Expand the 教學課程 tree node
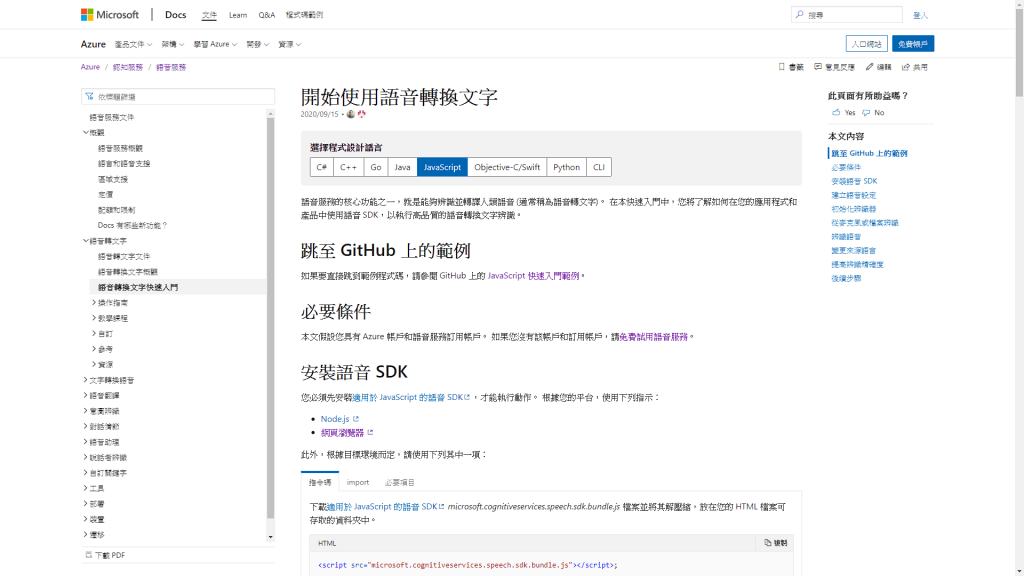This screenshot has width=1024, height=576. (x=94, y=318)
